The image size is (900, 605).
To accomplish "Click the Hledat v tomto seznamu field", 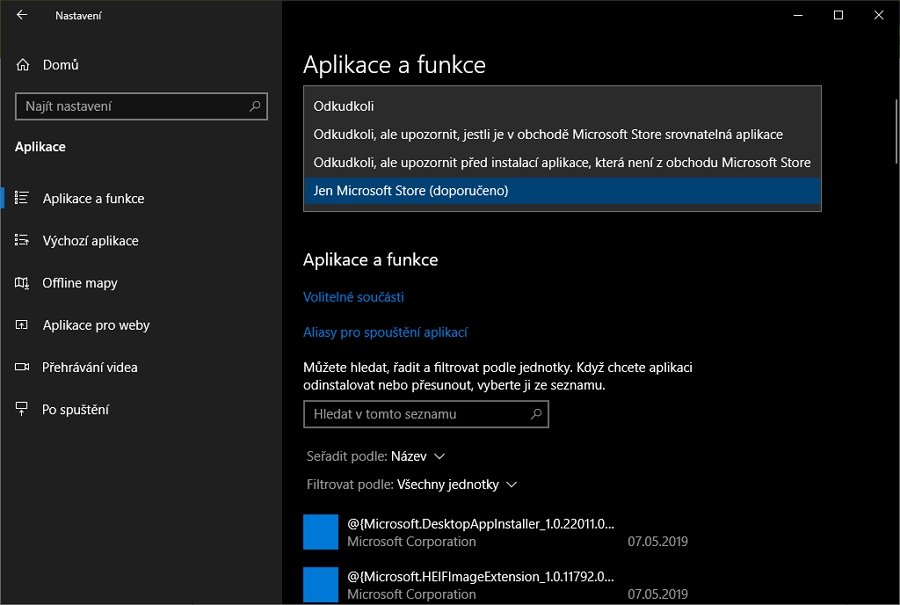I will point(414,414).
